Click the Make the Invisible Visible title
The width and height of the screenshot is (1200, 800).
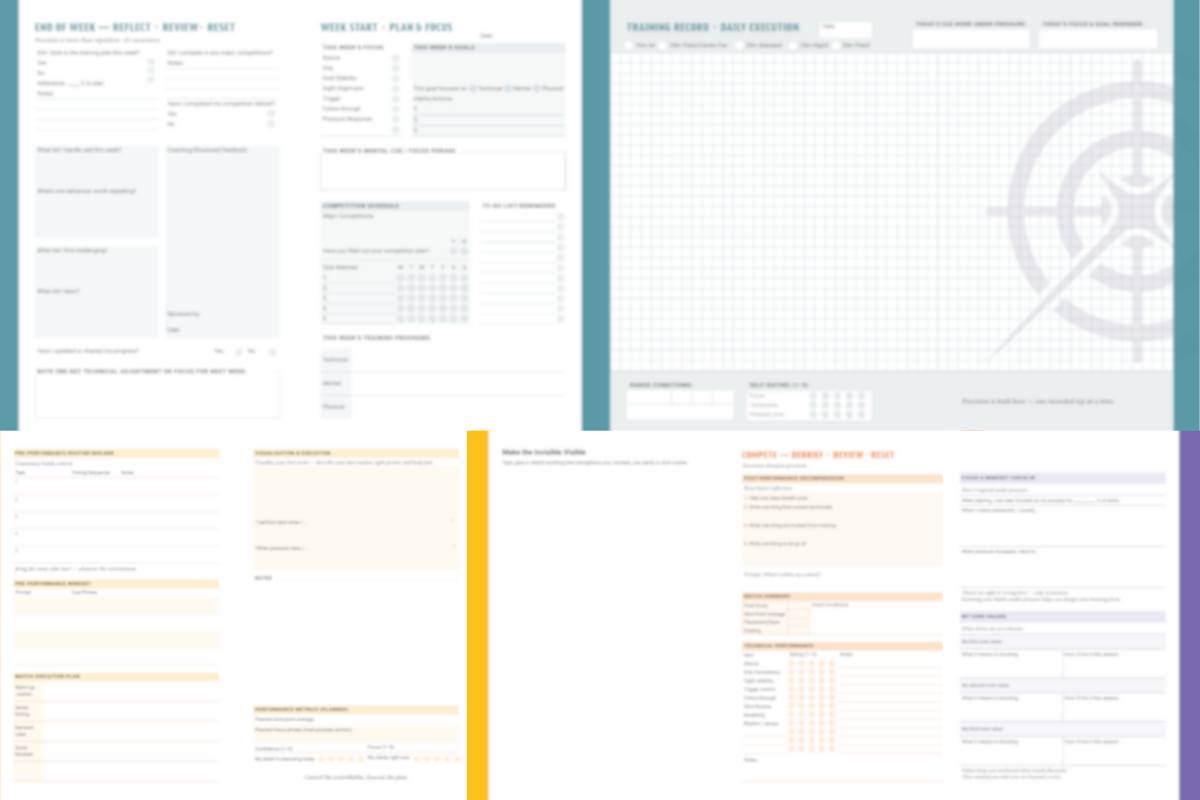click(544, 452)
